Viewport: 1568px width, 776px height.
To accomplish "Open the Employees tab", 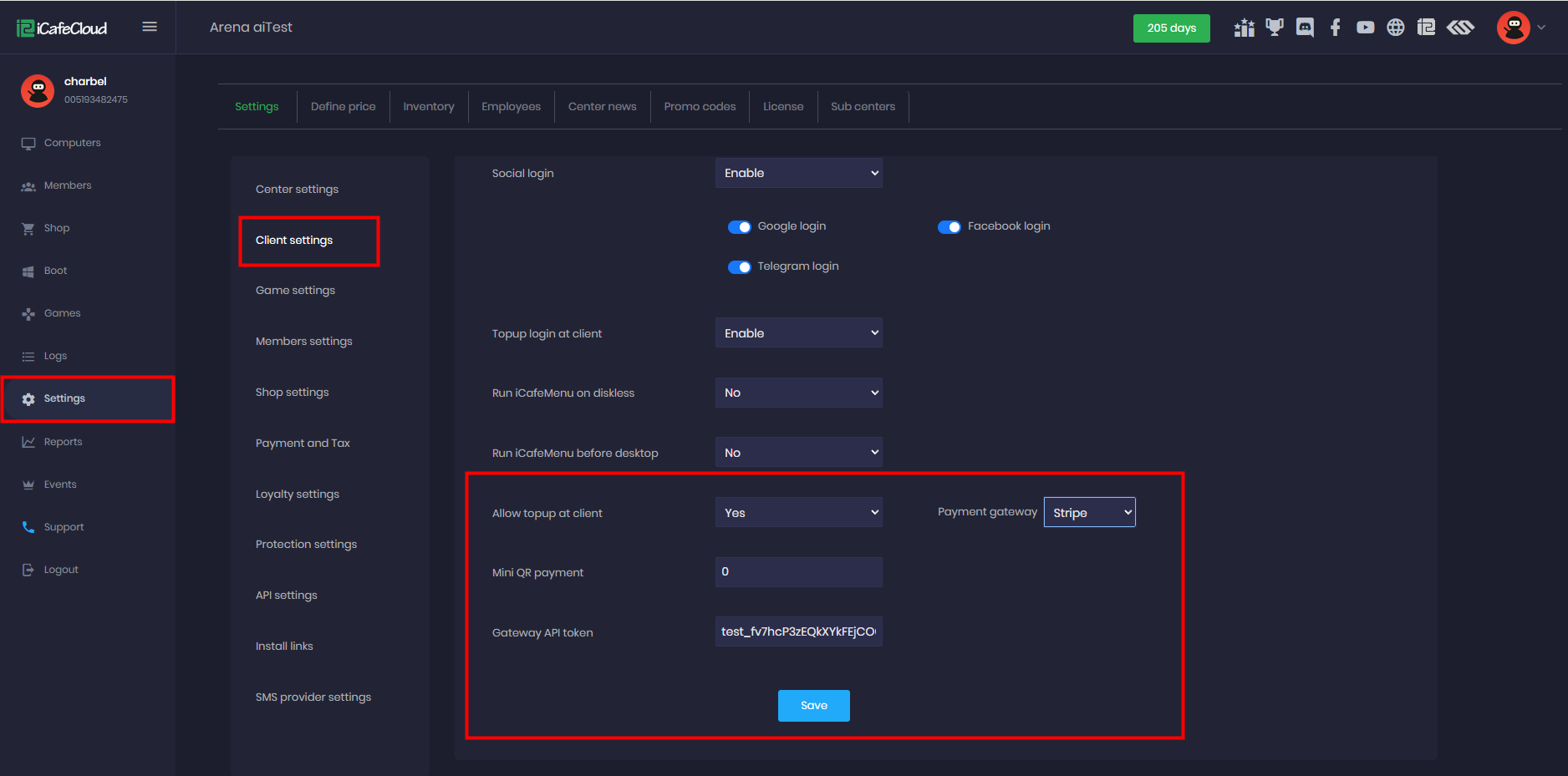I will tap(511, 106).
